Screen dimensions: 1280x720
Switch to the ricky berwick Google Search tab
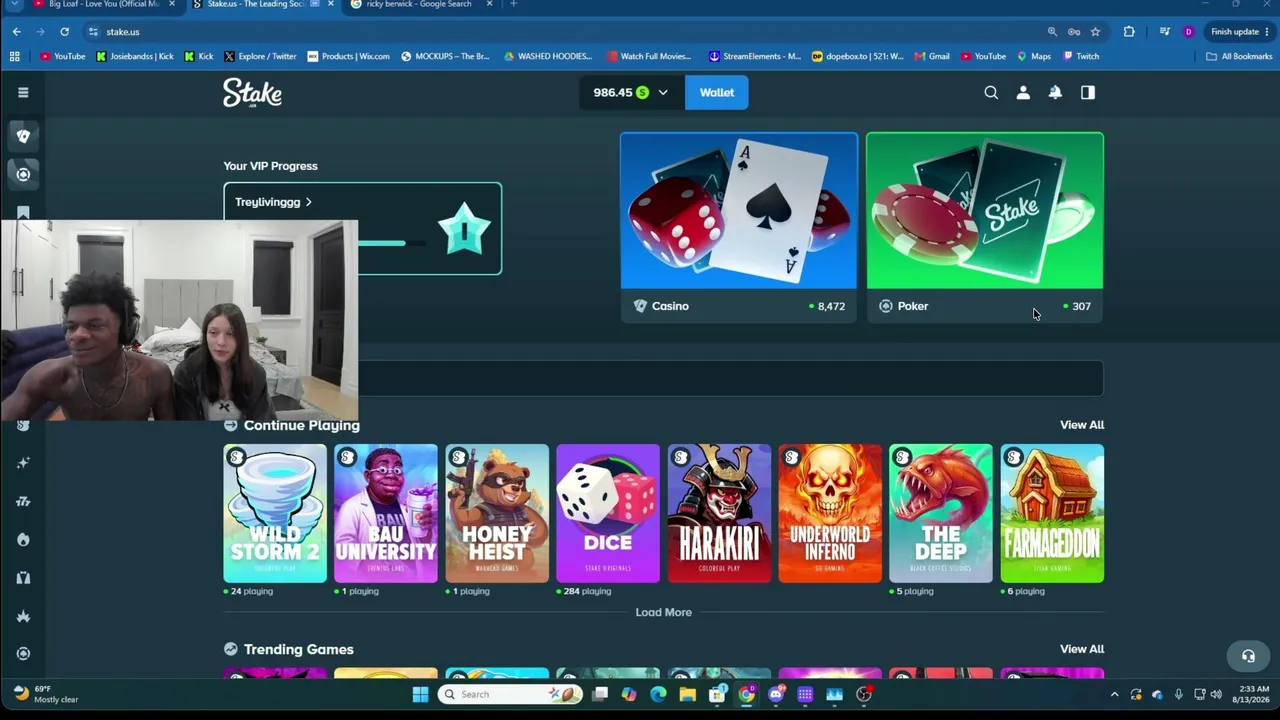click(420, 5)
